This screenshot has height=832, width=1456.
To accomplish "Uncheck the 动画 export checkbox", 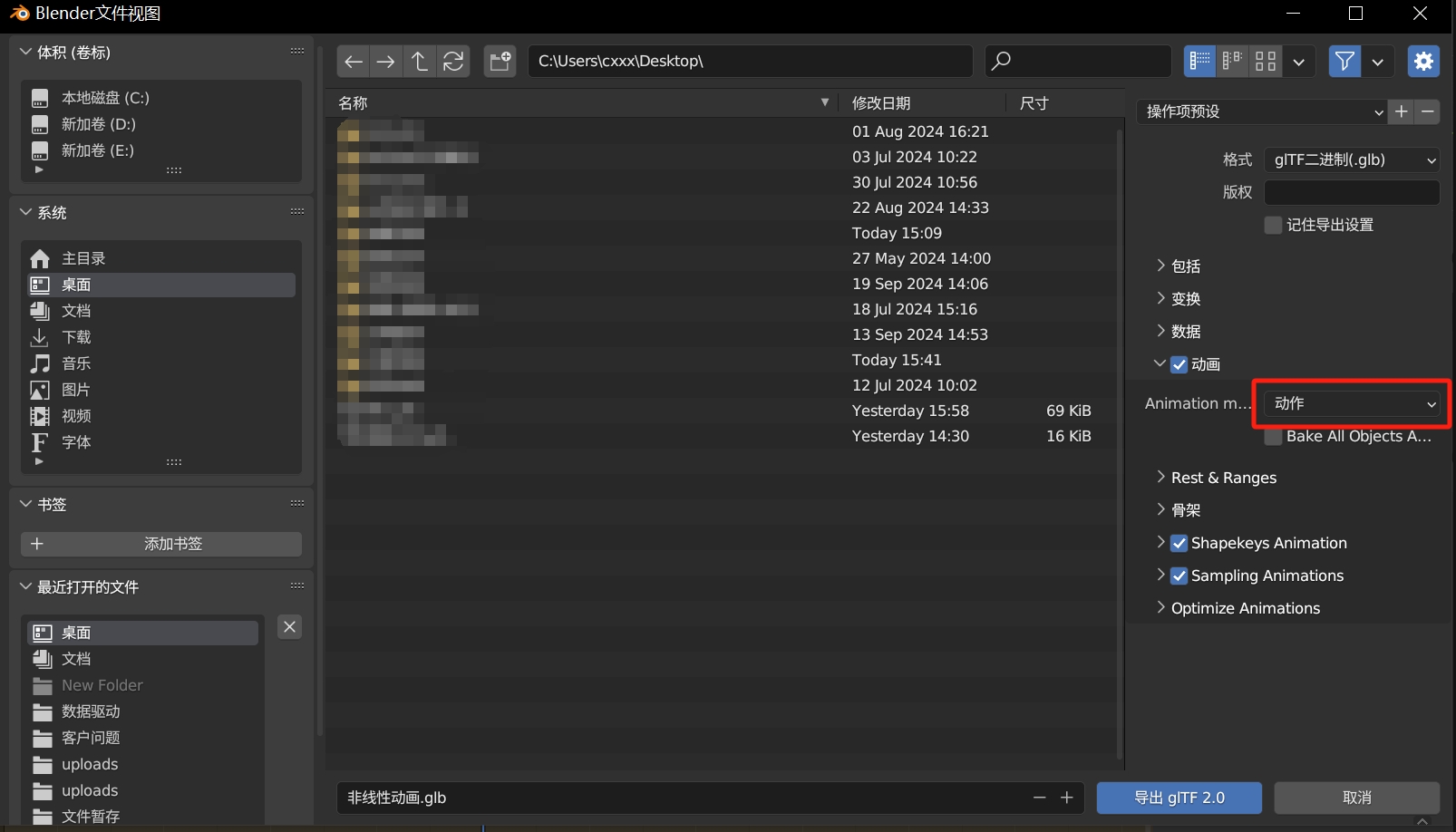I will point(1179,364).
